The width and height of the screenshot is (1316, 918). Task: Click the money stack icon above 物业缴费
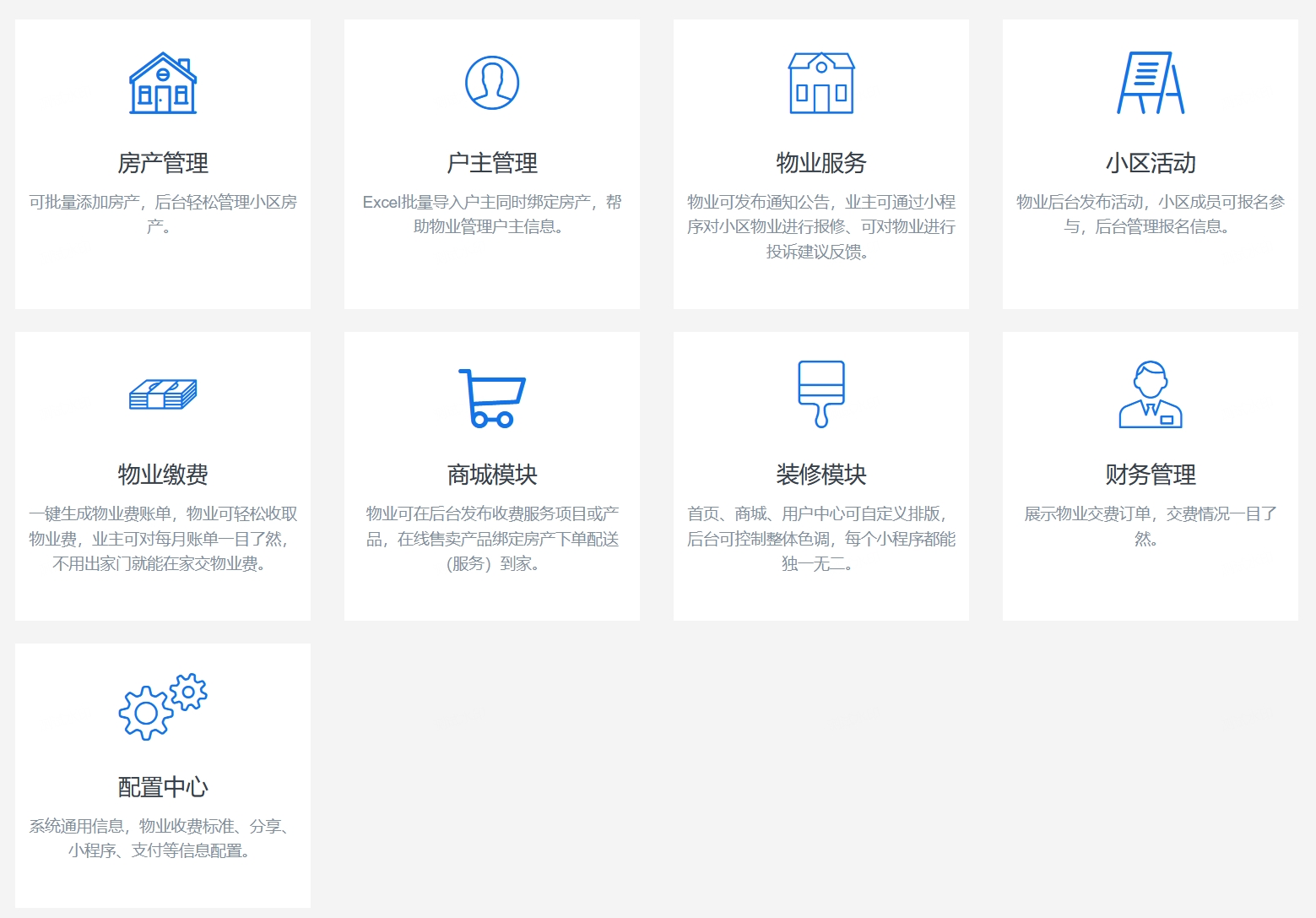tap(162, 393)
